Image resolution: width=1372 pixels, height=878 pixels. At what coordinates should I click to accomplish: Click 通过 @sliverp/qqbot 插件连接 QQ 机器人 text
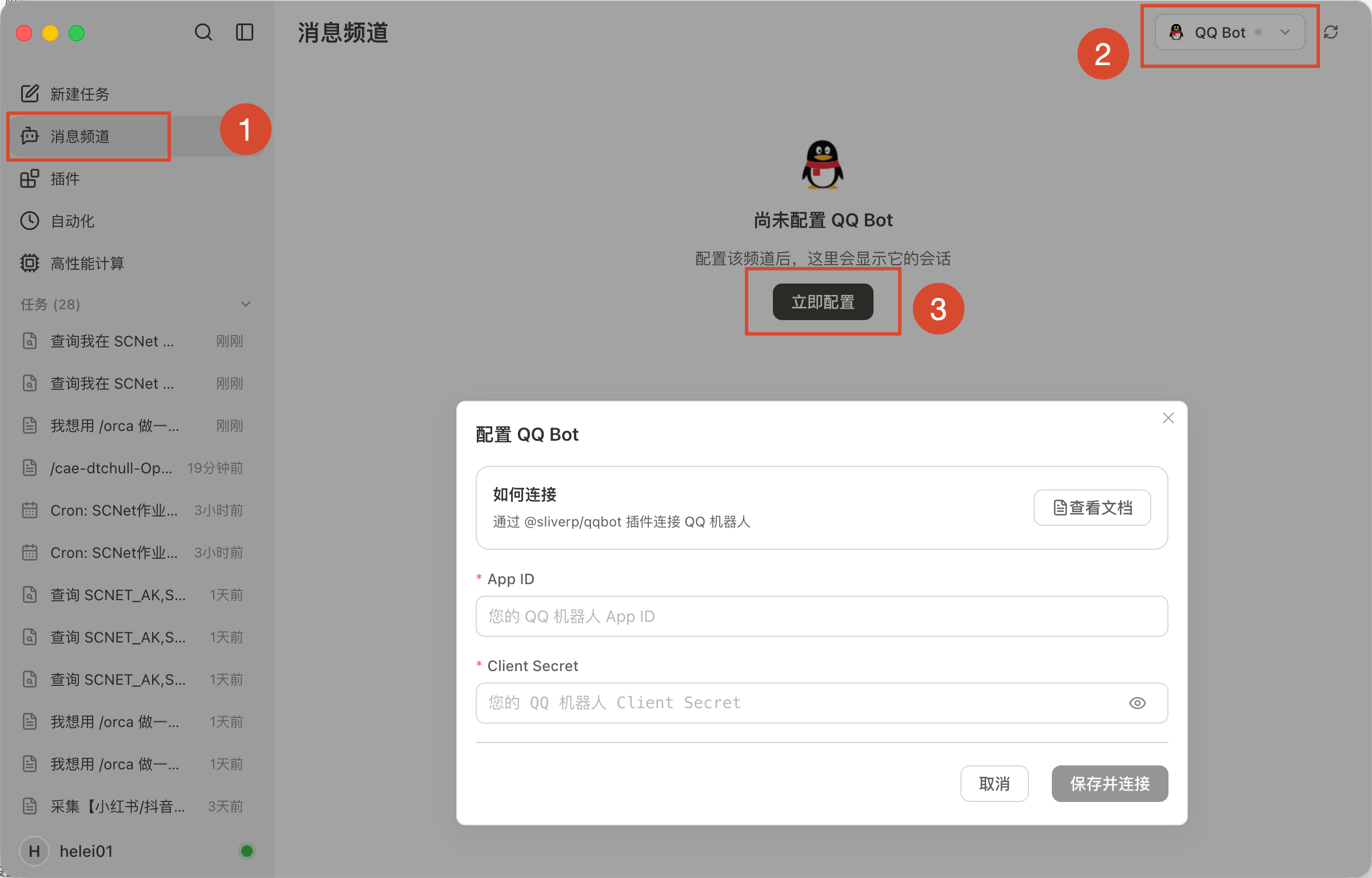(621, 522)
